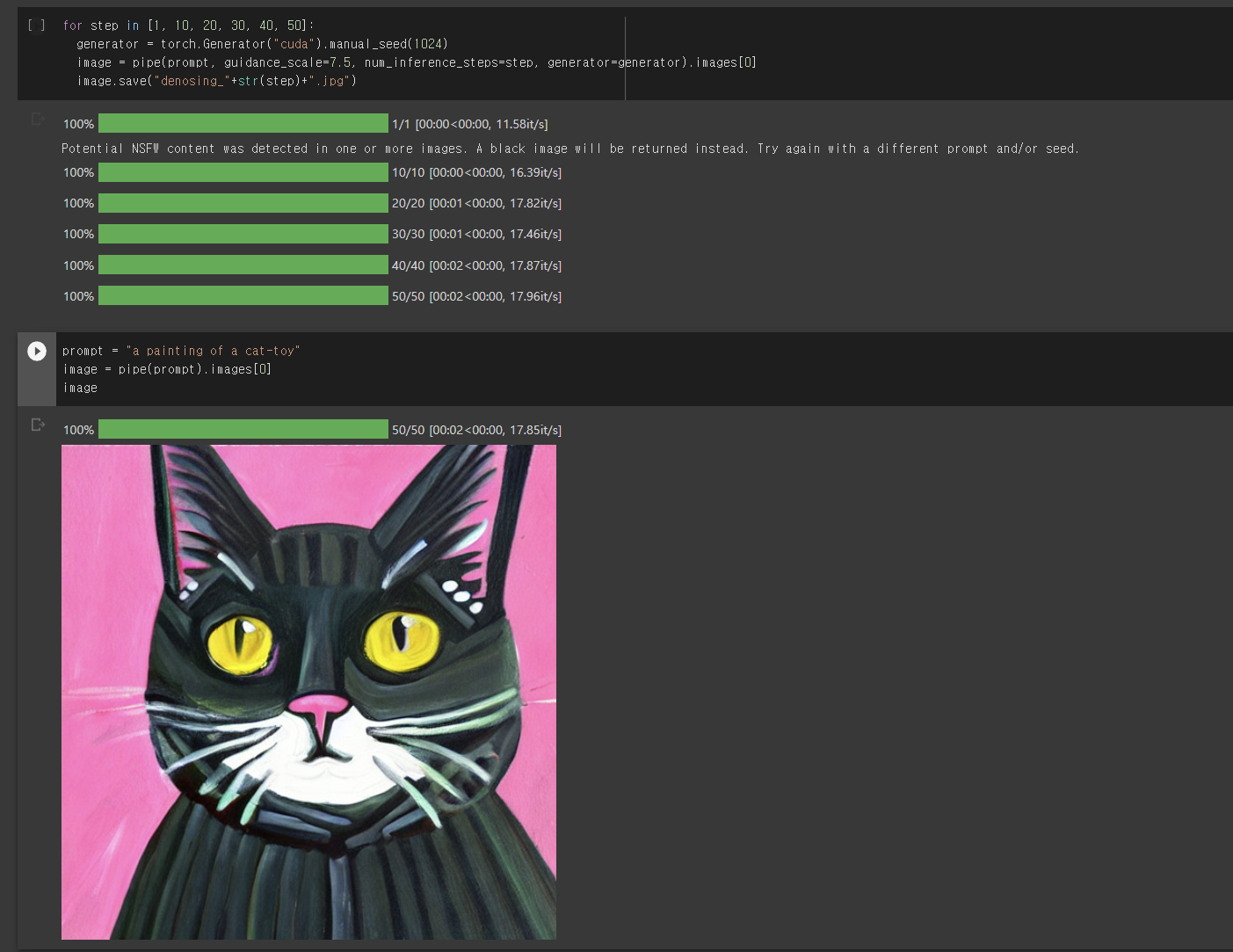Click the torch.Generator manual_seed(1024) code line
Viewport: 1233px width, 952px height.
262,44
